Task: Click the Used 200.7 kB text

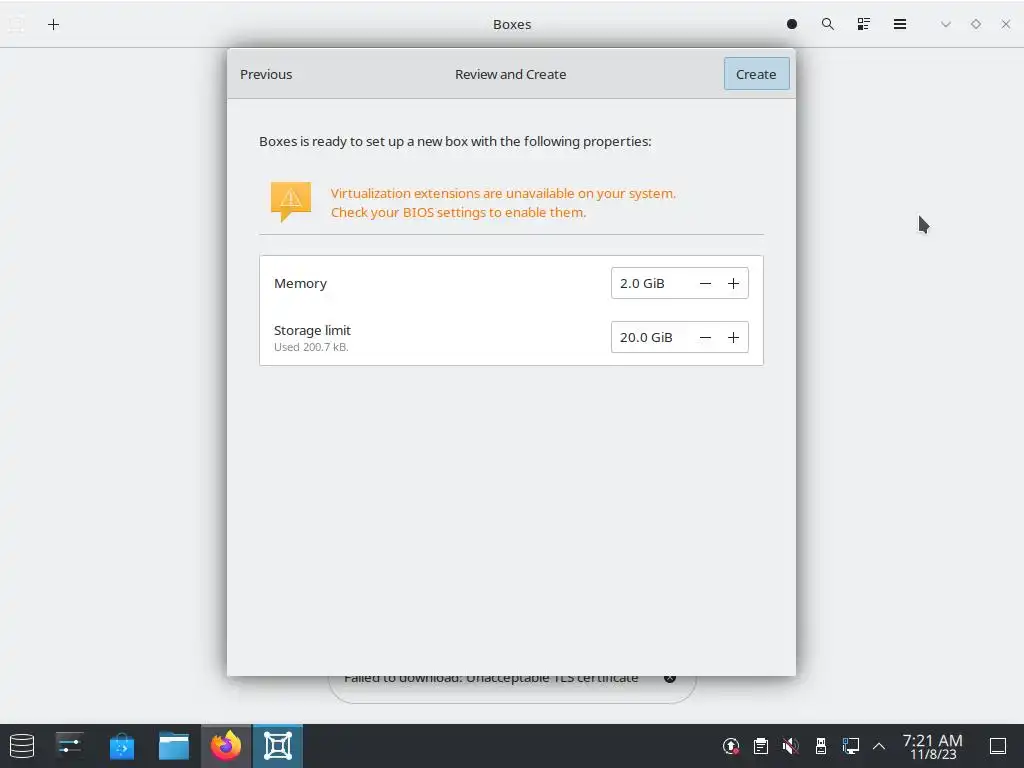Action: click(x=312, y=347)
